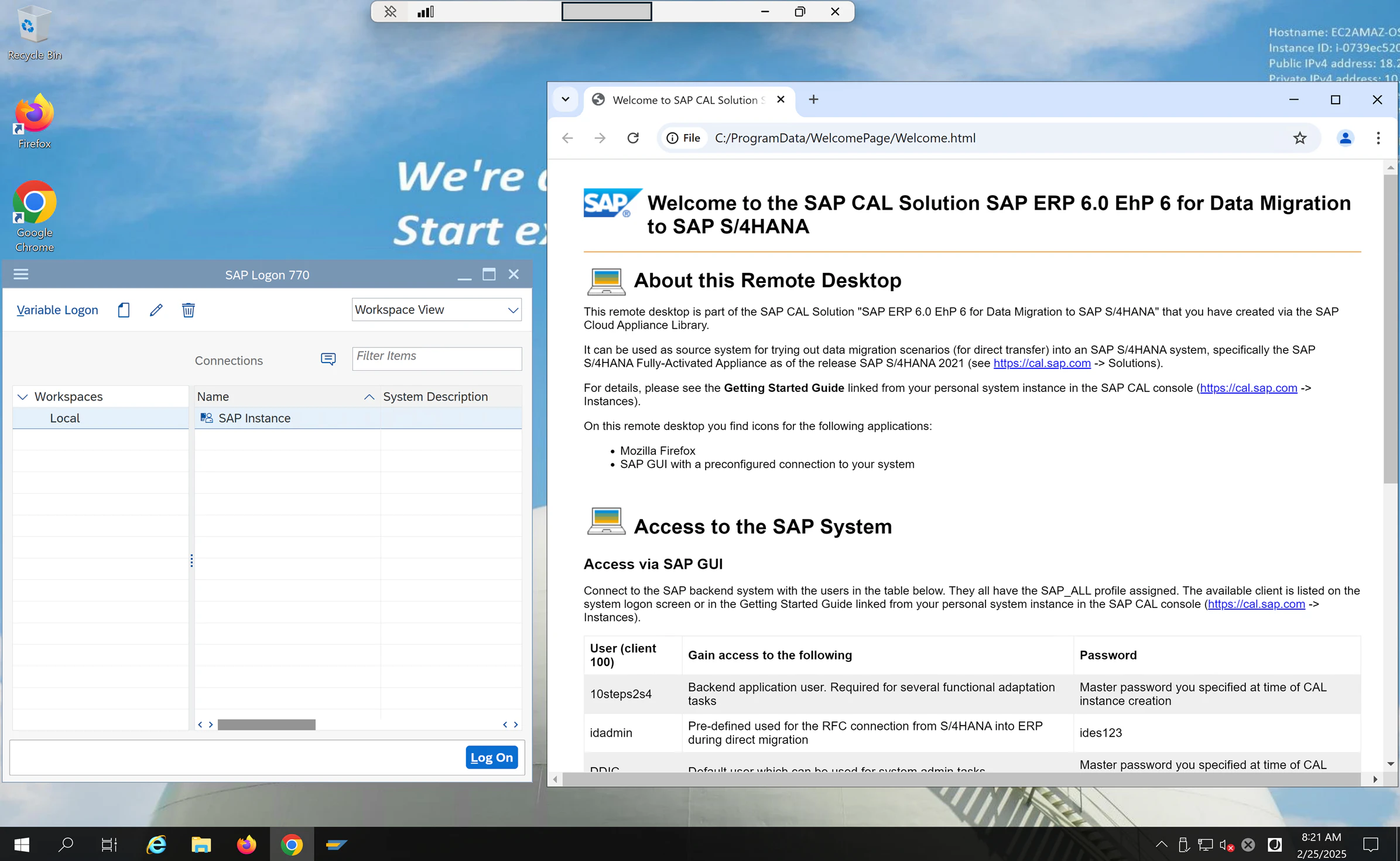The height and width of the screenshot is (861, 1400).
Task: Maximize the SAP Logon 770 window
Action: 489,274
